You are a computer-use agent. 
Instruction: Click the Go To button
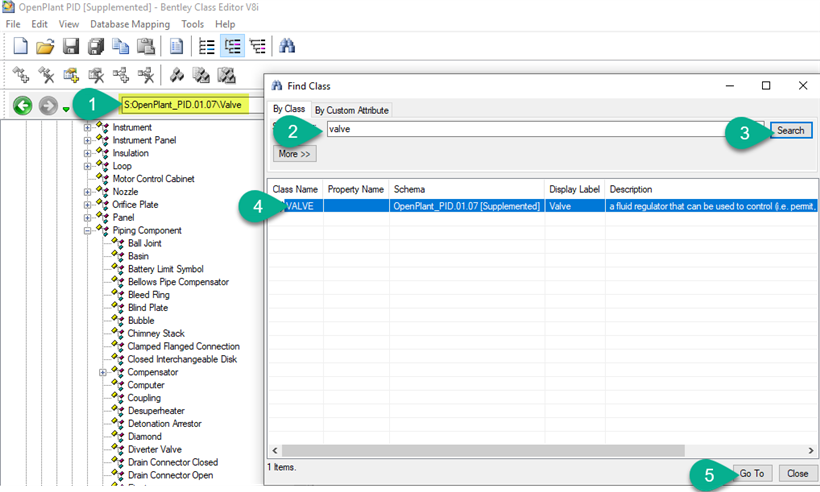click(752, 473)
